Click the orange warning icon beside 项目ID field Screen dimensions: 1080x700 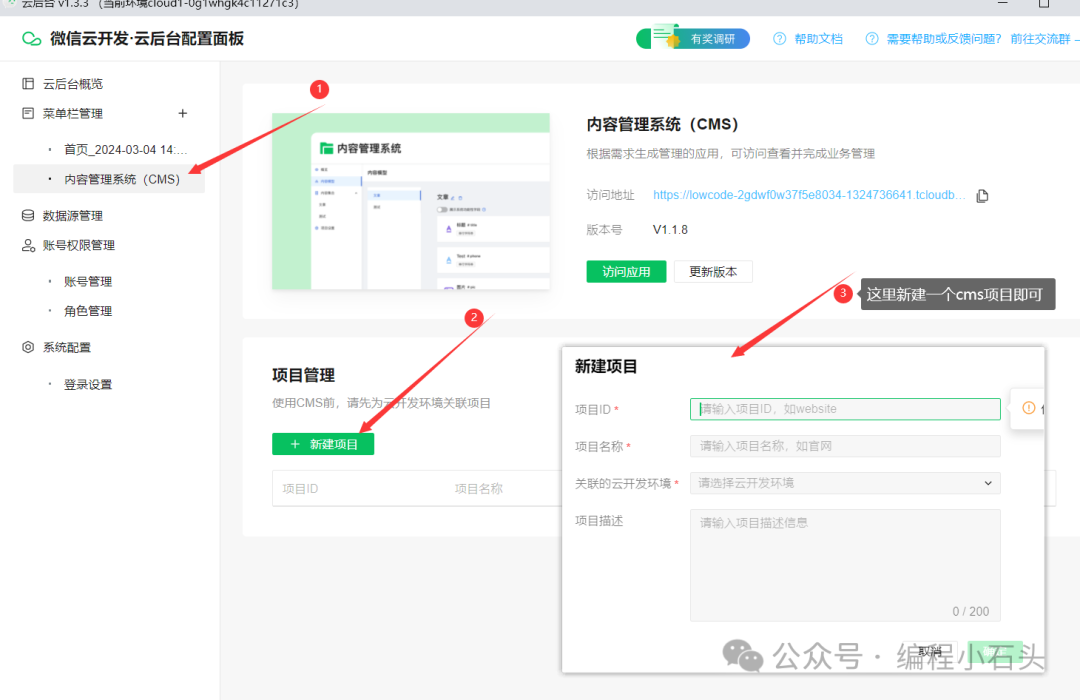pyautogui.click(x=1028, y=408)
